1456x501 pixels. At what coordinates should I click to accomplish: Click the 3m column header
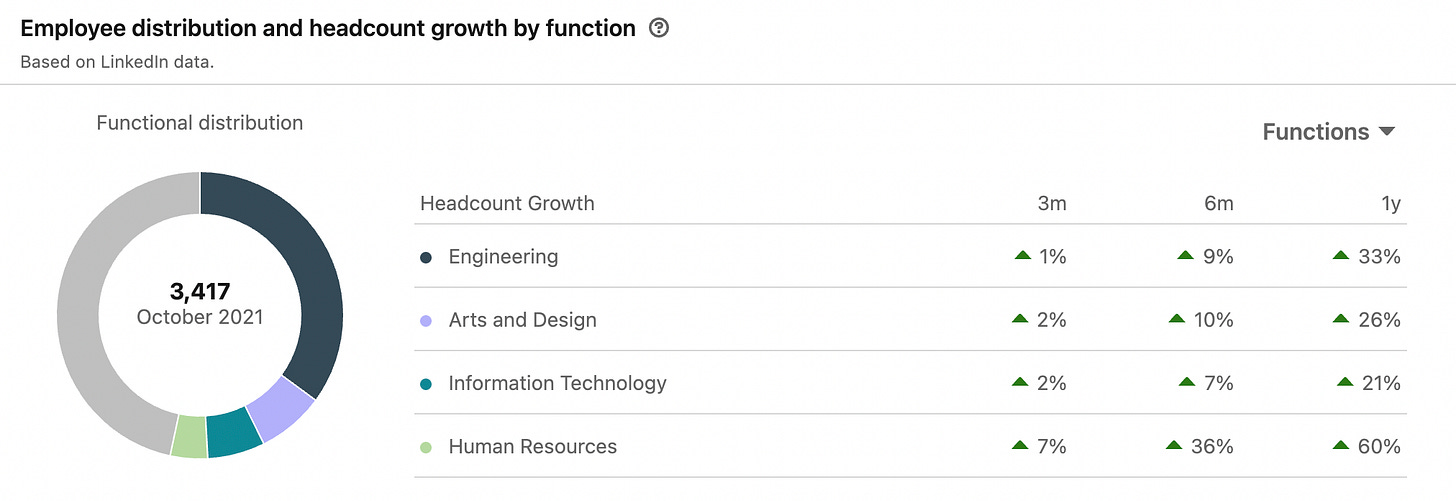[1052, 204]
